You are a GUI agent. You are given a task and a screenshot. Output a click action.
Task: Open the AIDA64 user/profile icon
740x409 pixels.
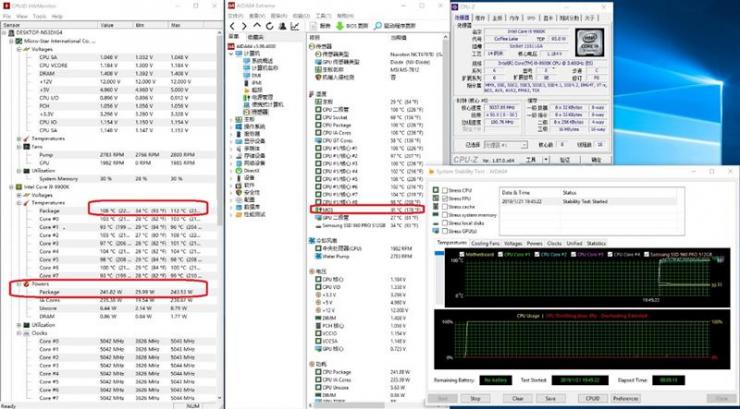282,26
